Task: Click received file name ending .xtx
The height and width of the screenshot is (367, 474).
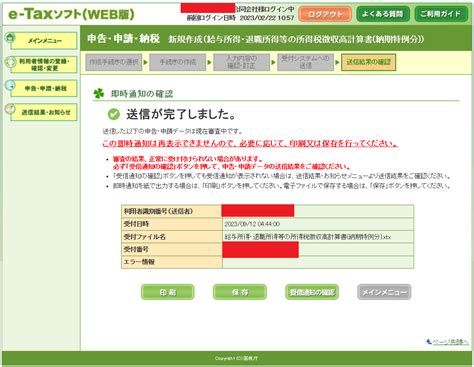Action: 308,237
